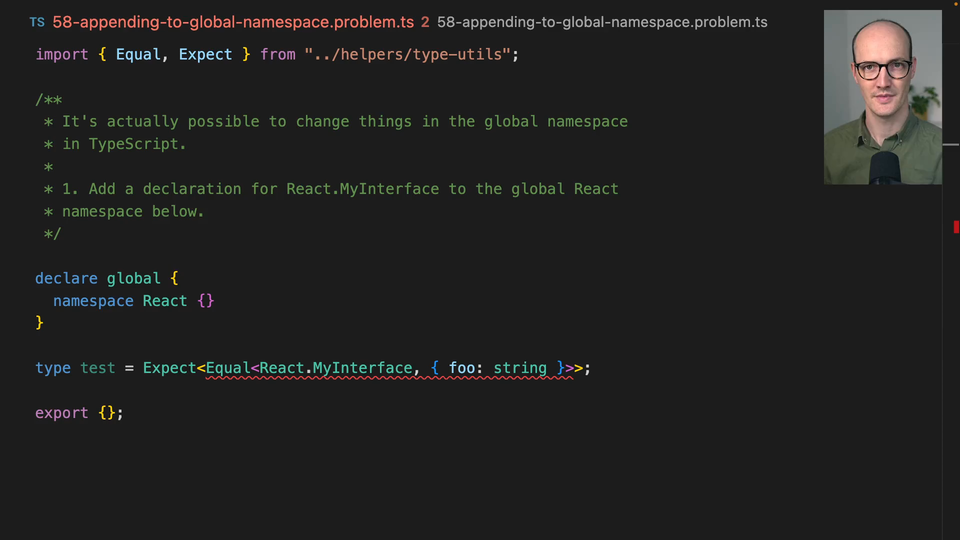Place the cursor in the braces after namespace React
Image resolution: width=960 pixels, height=540 pixels.
pos(206,301)
